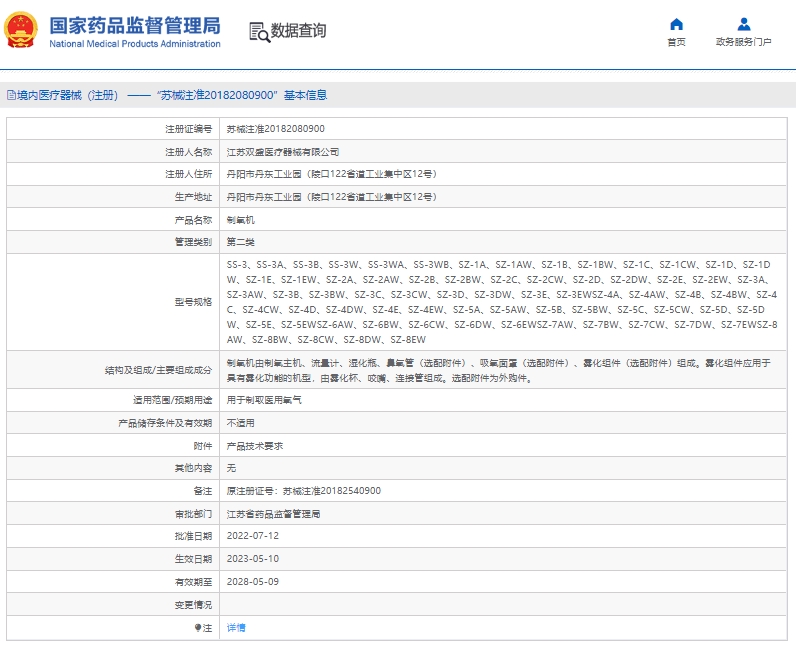Open the 数据查询 search icon
796x646 pixels.
tap(259, 32)
